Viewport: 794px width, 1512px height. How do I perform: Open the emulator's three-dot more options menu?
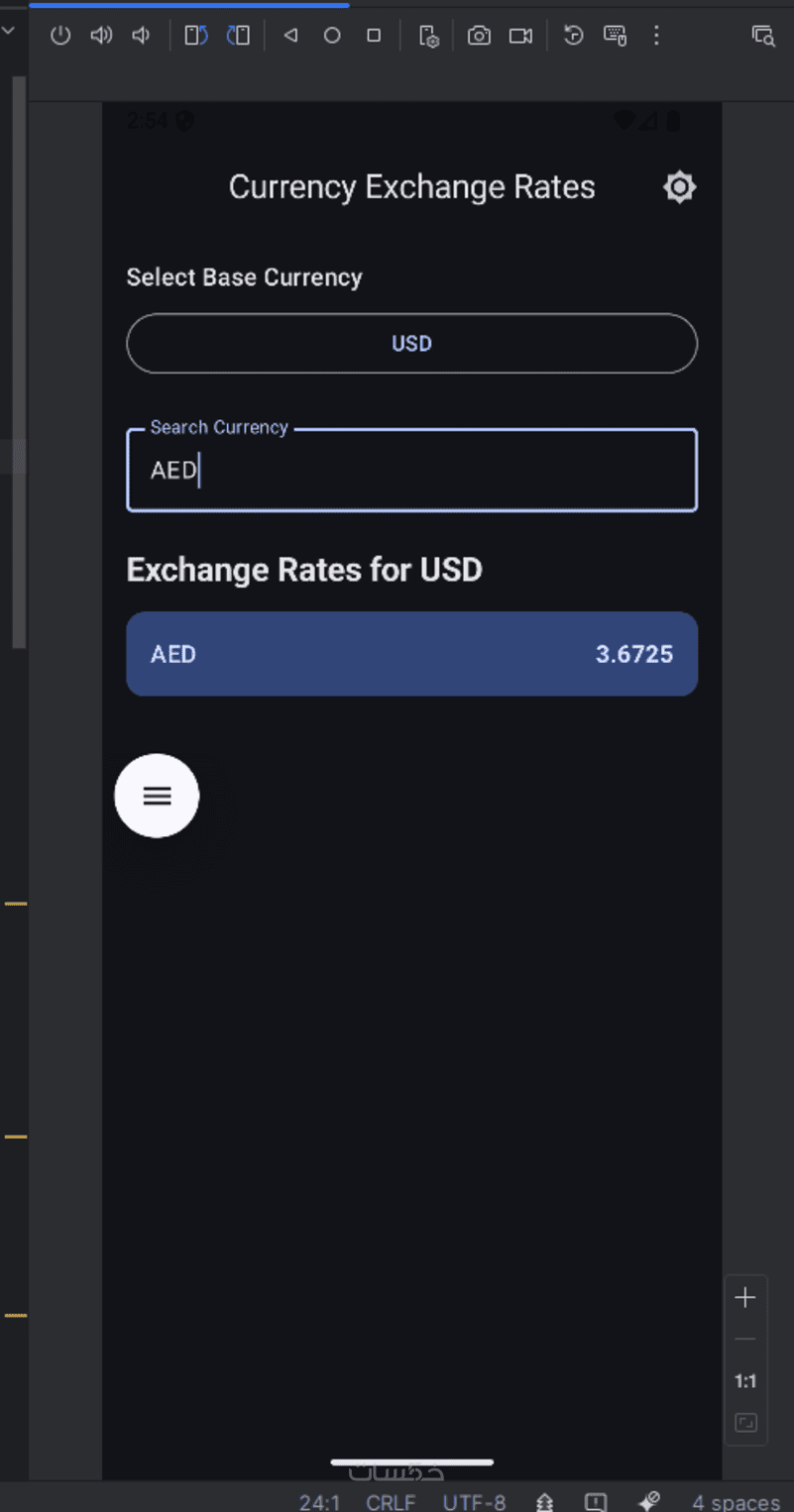tap(656, 36)
